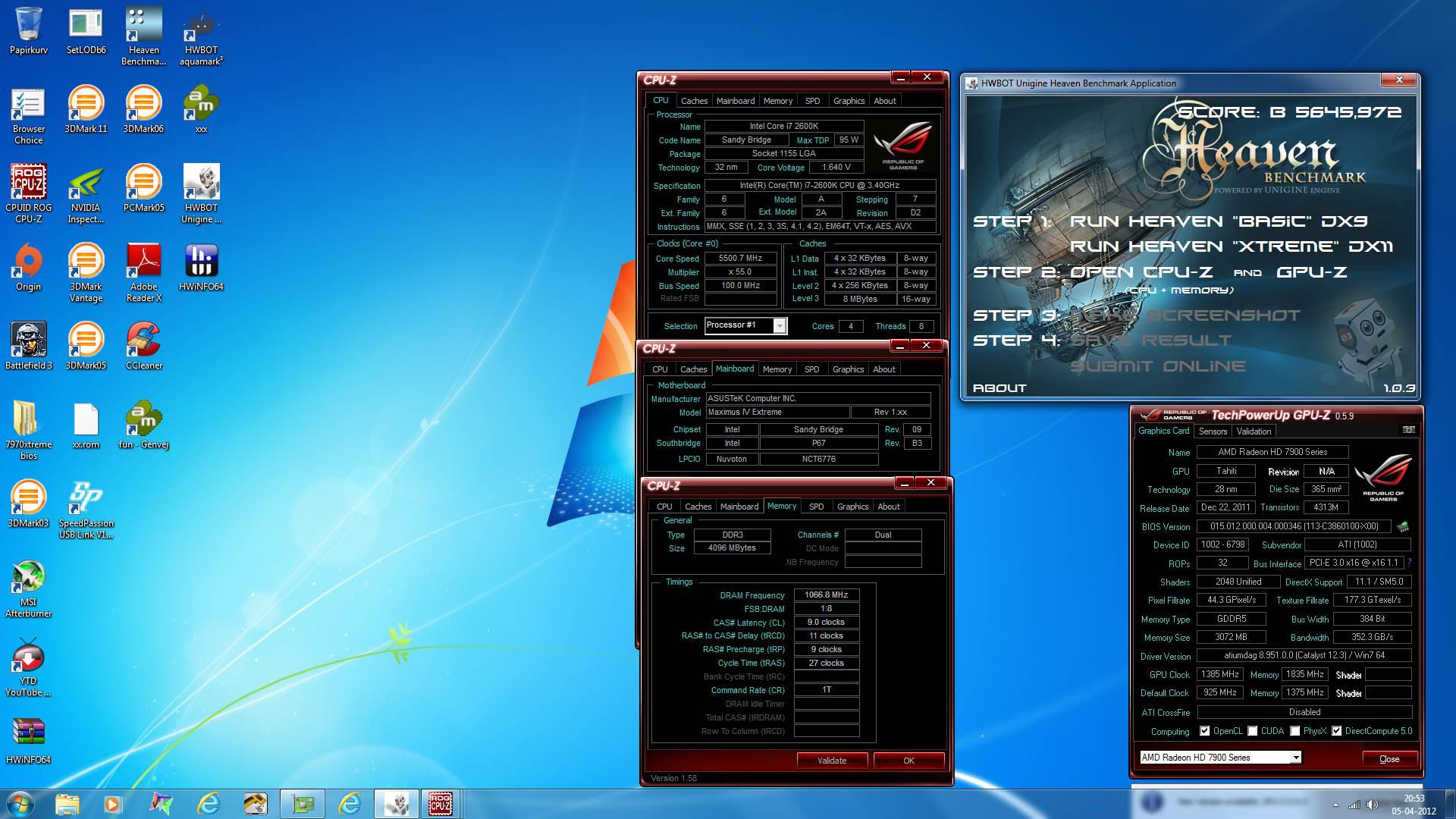This screenshot has height=819, width=1456.
Task: Toggle the OpenCL checkbox in GPU-Z
Action: [1204, 731]
